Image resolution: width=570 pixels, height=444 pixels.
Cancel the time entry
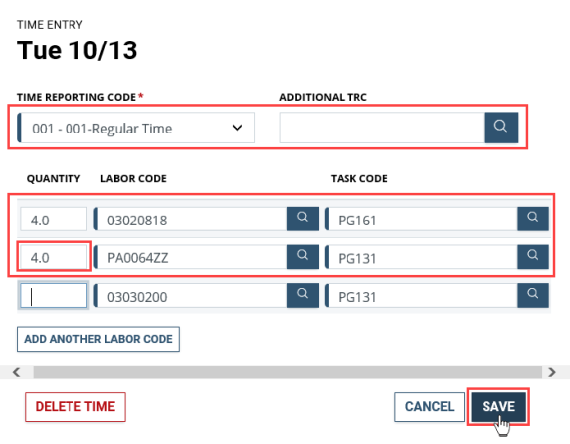[x=429, y=407]
